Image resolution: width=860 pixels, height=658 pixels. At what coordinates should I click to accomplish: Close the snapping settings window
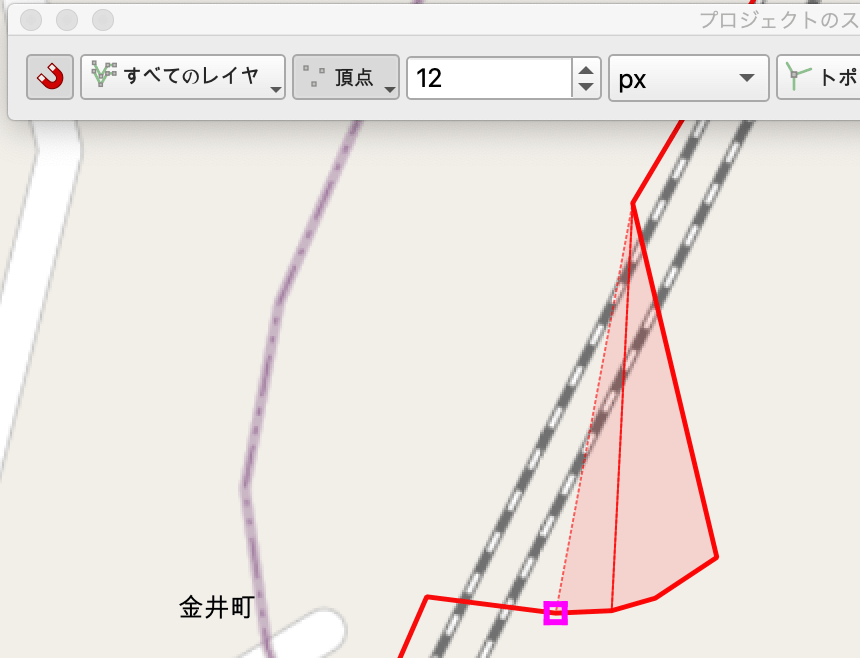point(31,20)
